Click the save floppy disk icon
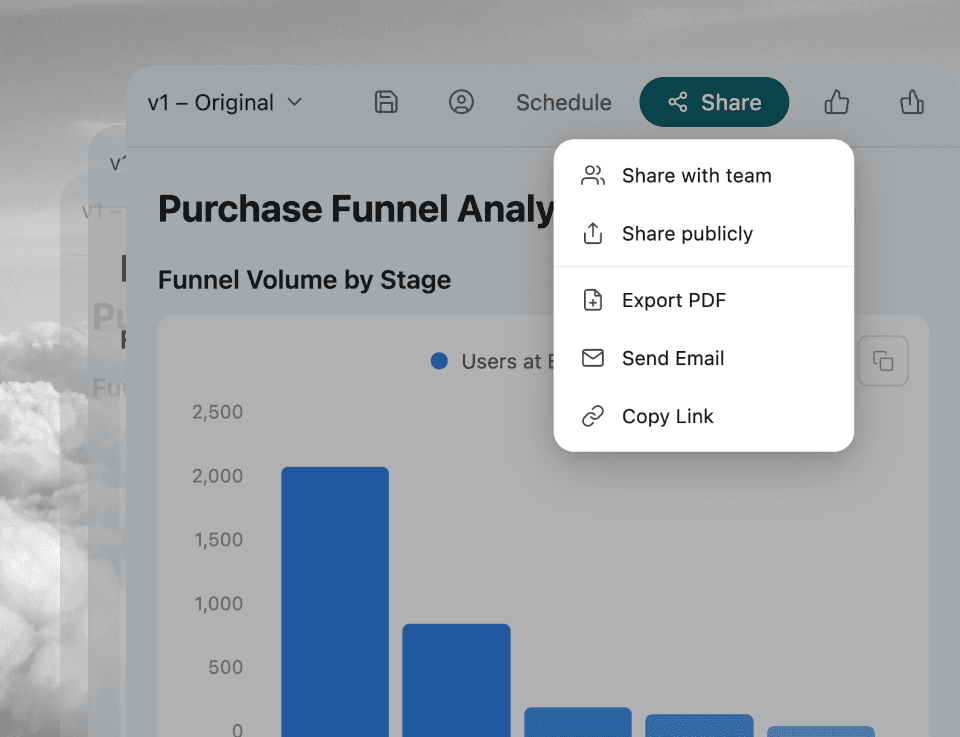This screenshot has width=960, height=737. pyautogui.click(x=386, y=102)
